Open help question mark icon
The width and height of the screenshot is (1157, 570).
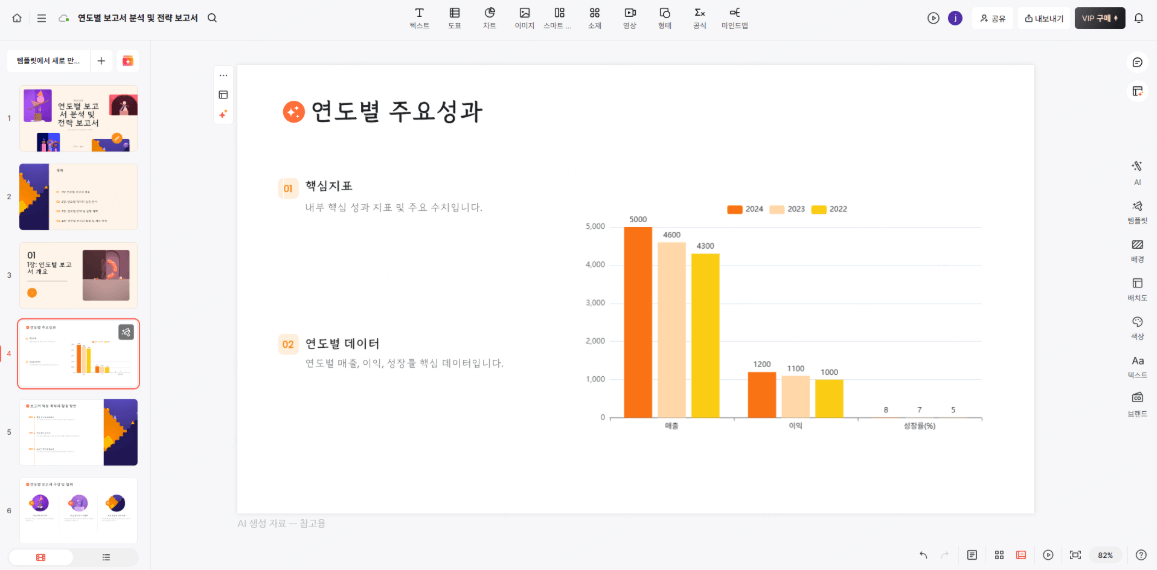click(1141, 555)
